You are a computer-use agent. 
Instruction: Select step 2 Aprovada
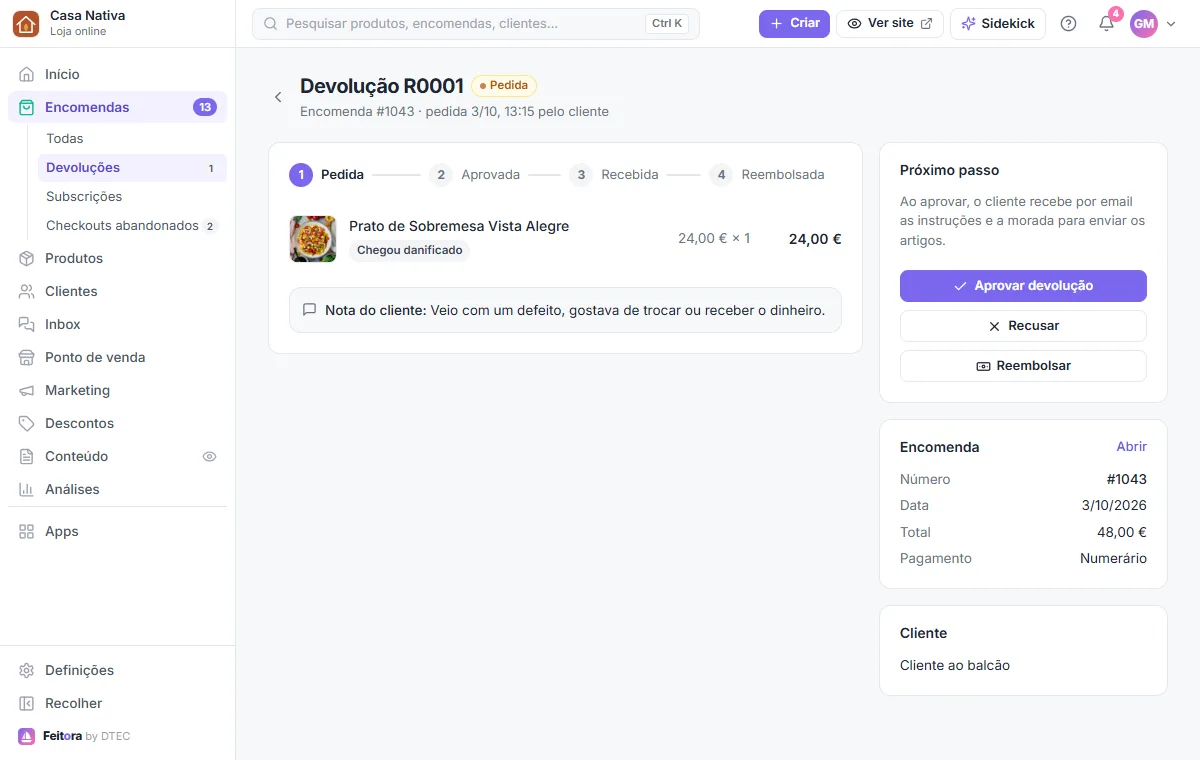pos(474,175)
